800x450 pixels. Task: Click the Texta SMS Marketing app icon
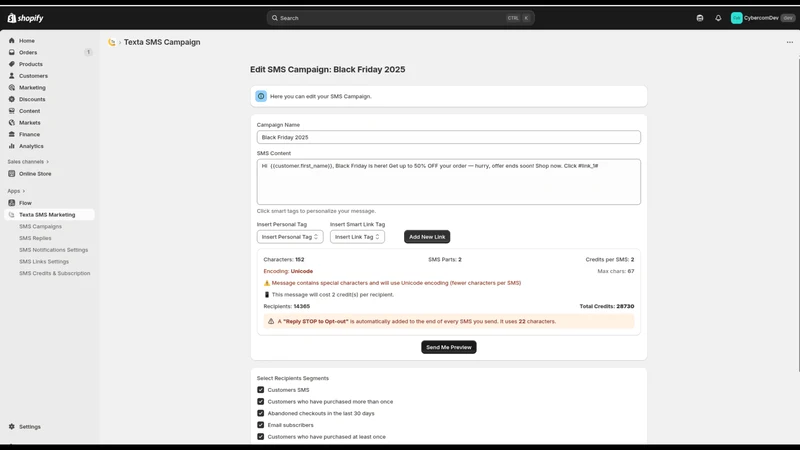point(12,215)
